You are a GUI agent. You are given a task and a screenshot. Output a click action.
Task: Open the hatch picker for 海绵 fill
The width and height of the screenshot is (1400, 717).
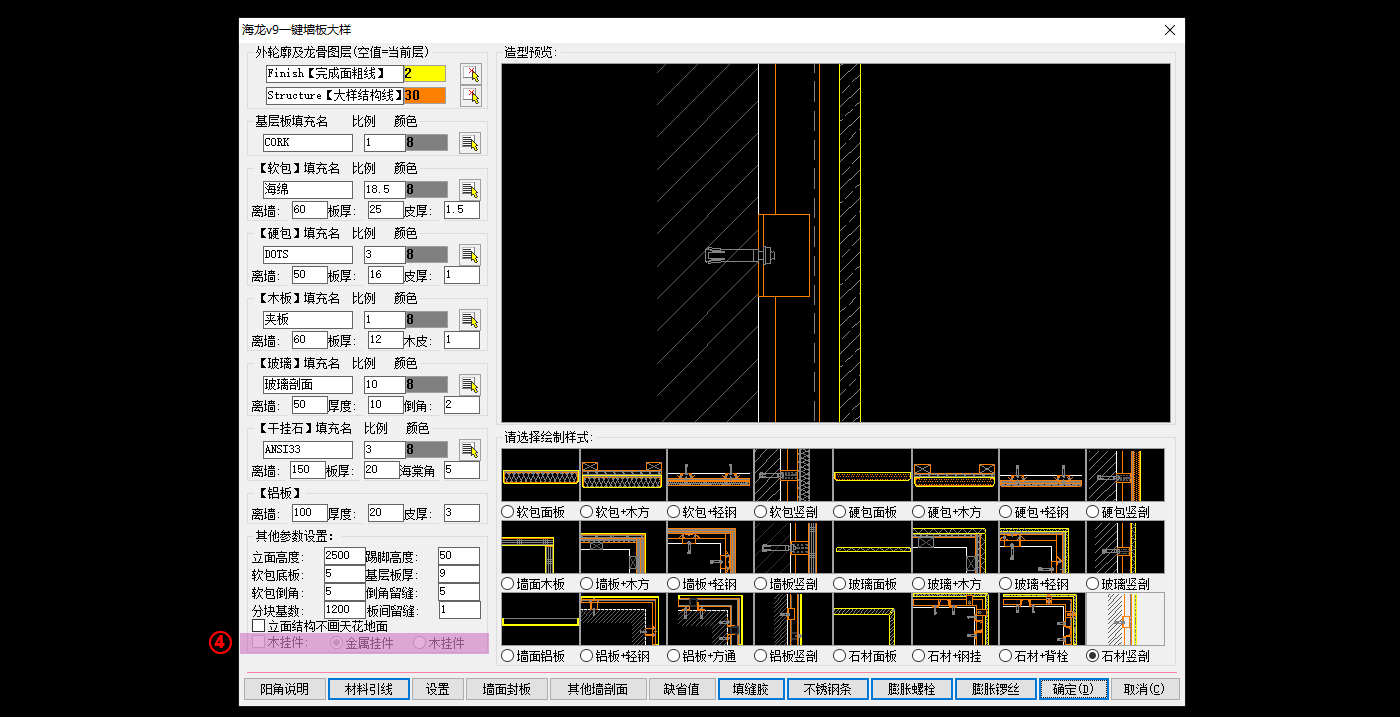click(x=469, y=190)
